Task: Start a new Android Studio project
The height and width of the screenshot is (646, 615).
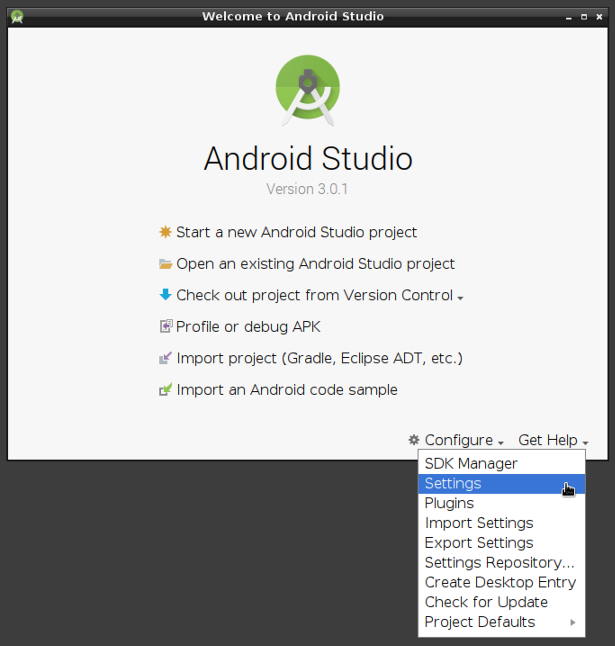Action: (297, 232)
